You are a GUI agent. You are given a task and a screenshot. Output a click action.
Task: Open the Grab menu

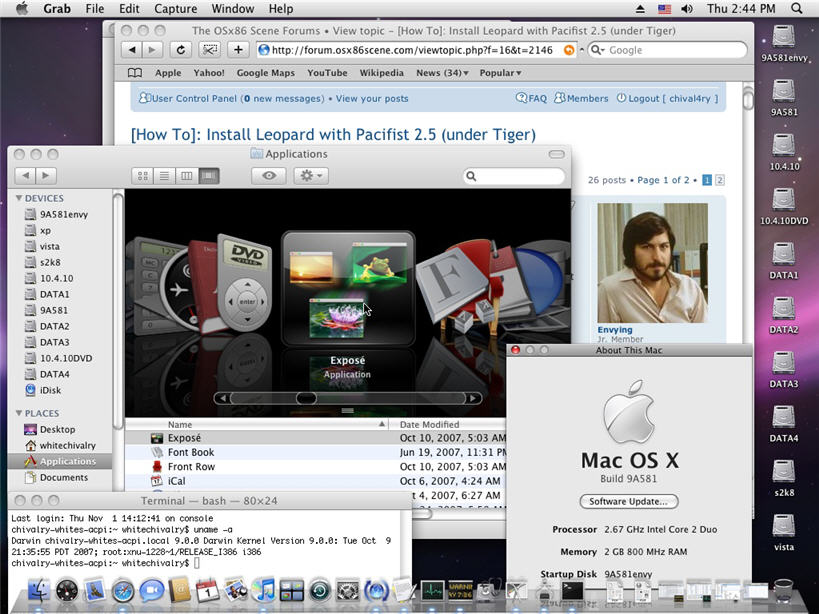(x=57, y=9)
